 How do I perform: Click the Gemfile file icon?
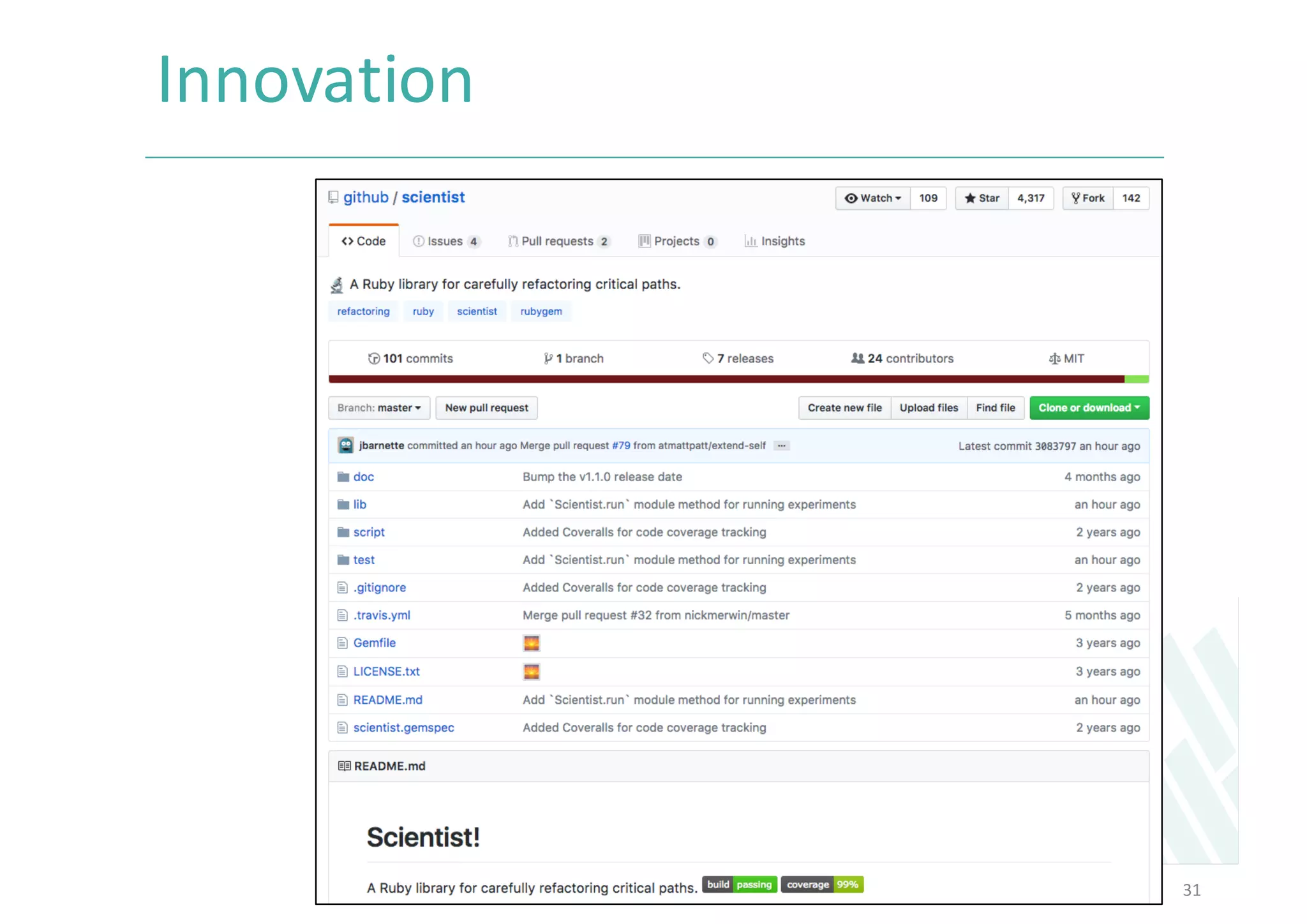point(343,643)
